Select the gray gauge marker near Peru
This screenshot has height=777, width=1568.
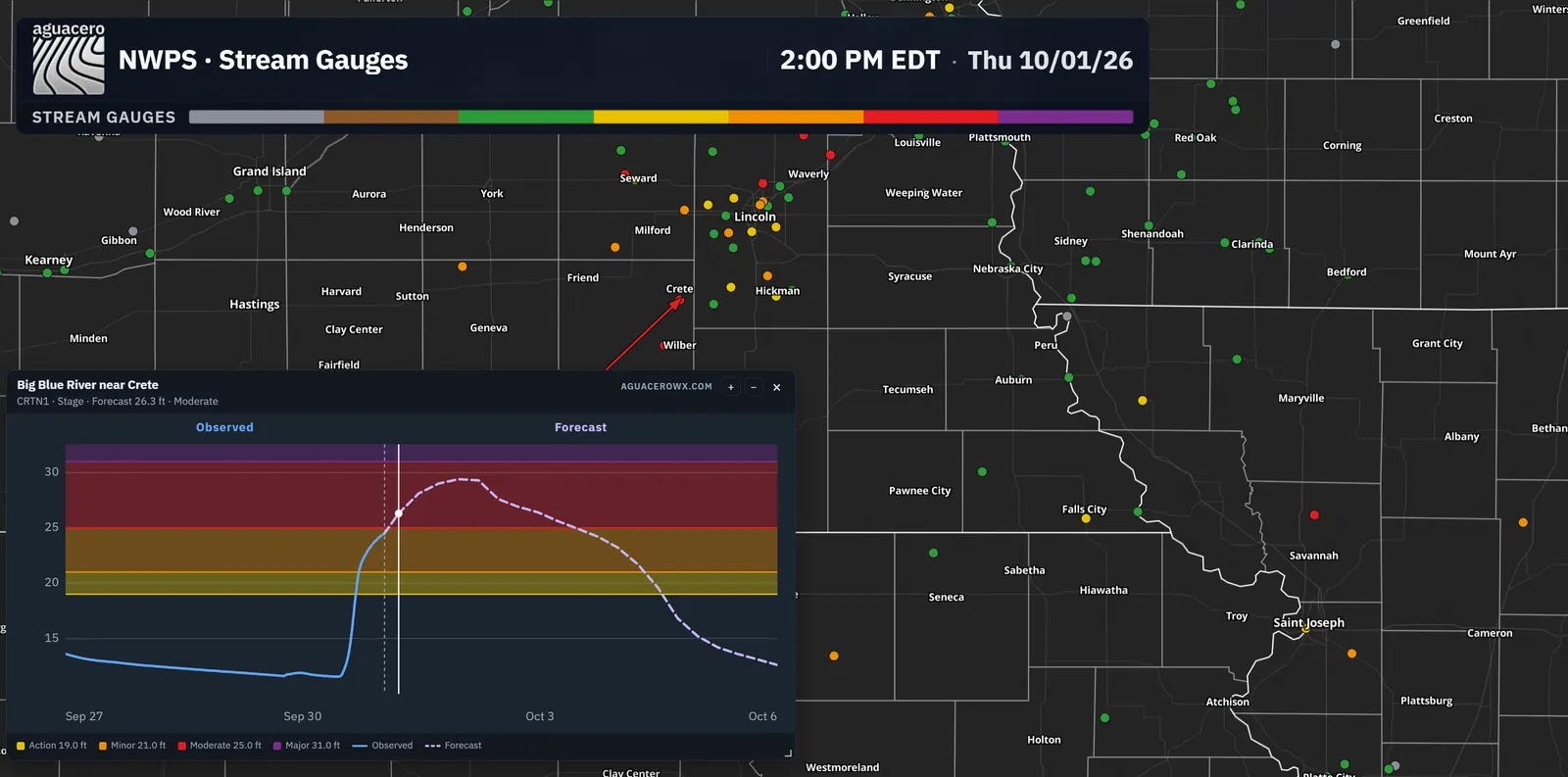point(1067,316)
